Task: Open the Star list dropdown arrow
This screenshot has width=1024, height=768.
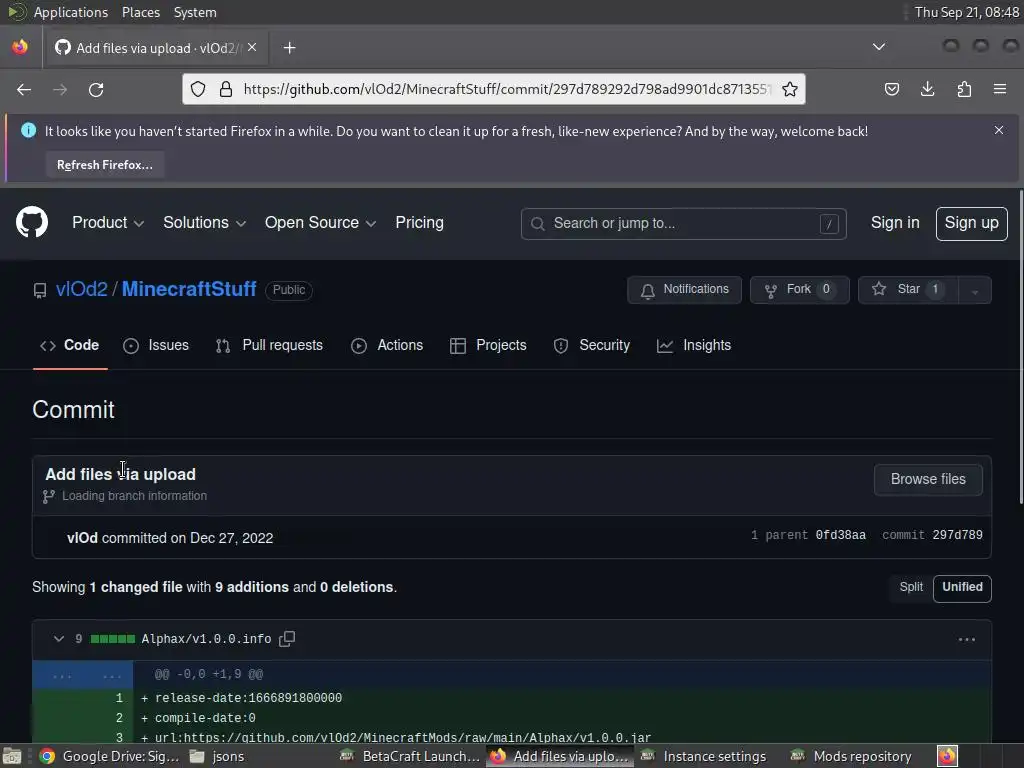Action: pyautogui.click(x=974, y=290)
